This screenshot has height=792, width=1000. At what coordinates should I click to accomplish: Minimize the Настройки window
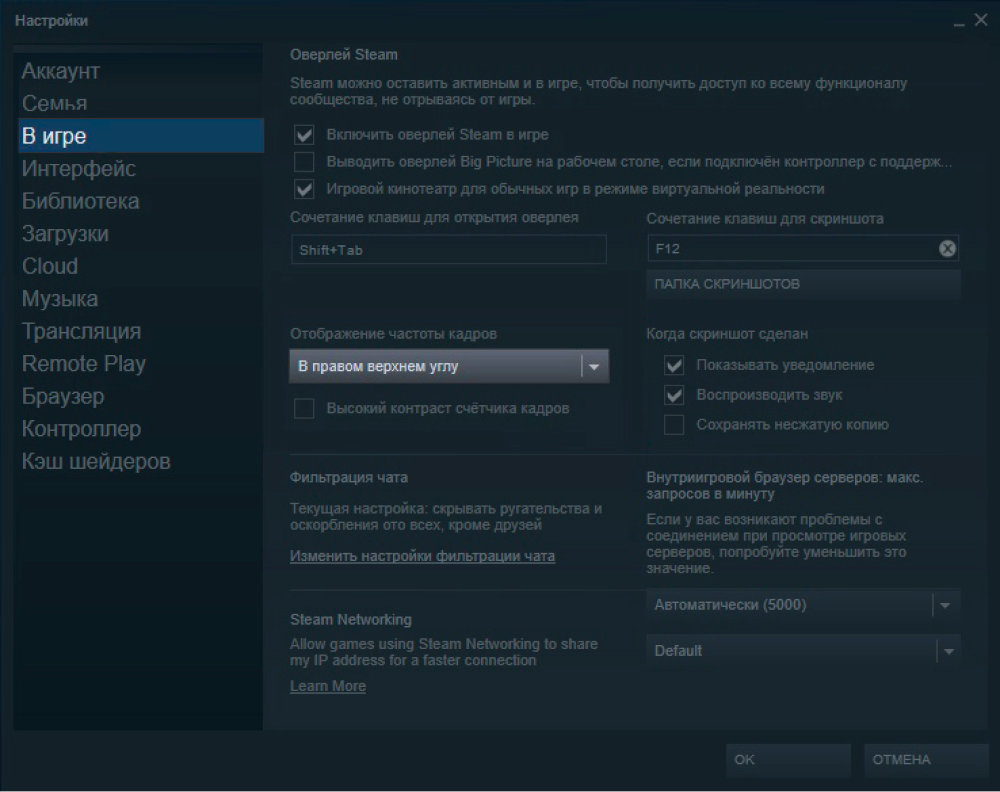(x=959, y=22)
